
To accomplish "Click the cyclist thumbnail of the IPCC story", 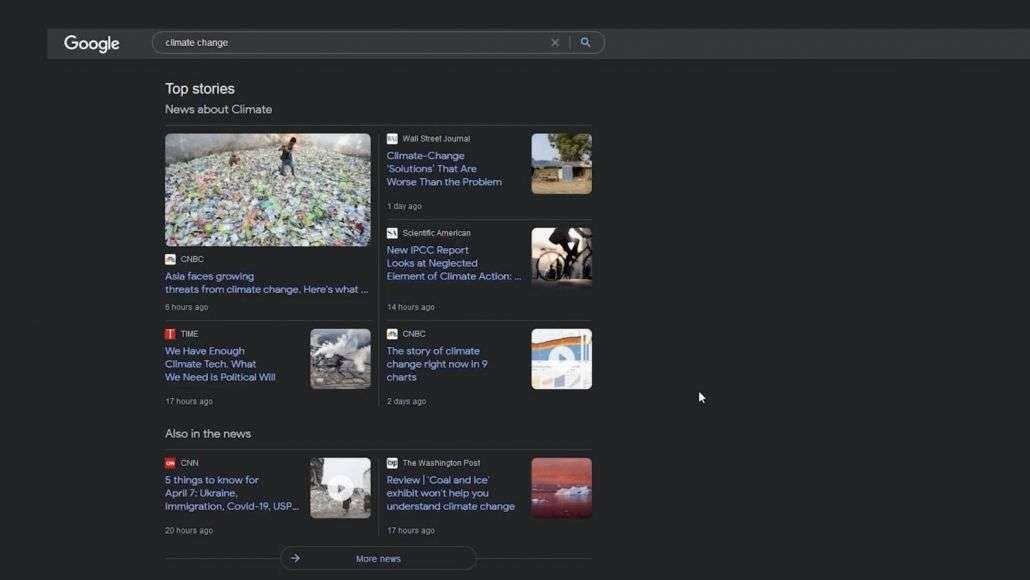I will [562, 258].
